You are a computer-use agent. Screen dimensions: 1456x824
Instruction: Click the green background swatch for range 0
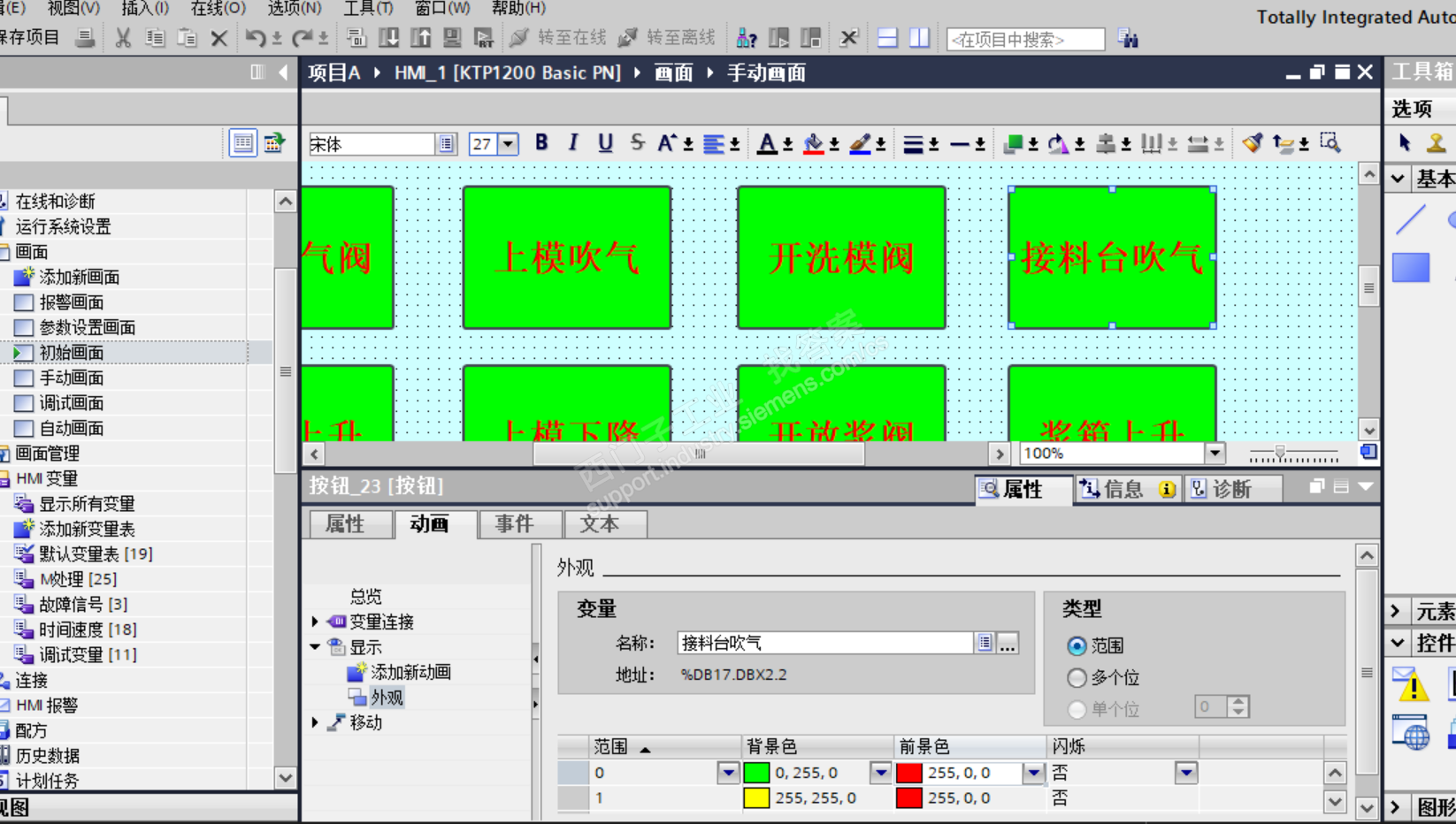[756, 773]
